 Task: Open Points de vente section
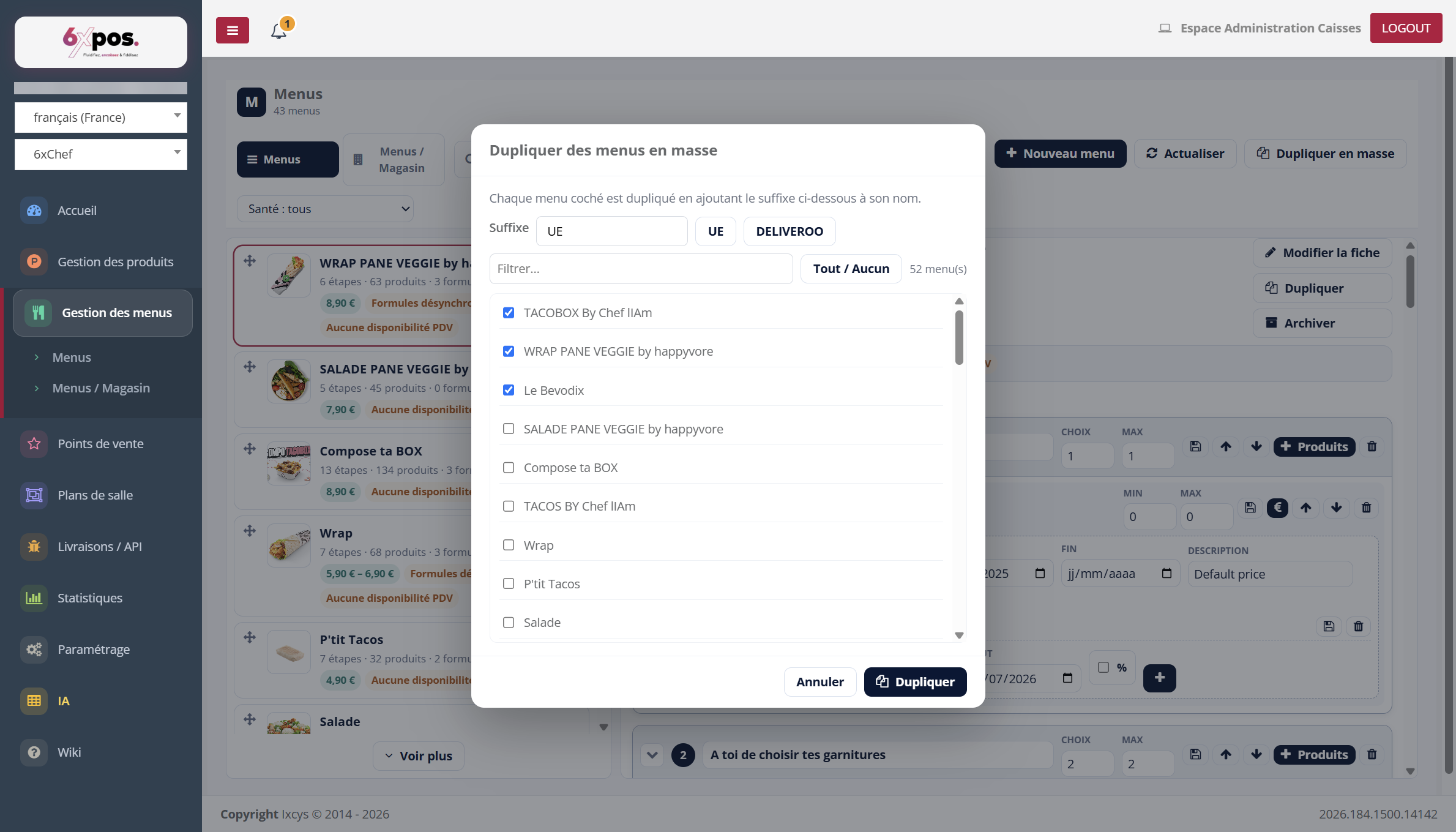coord(100,444)
